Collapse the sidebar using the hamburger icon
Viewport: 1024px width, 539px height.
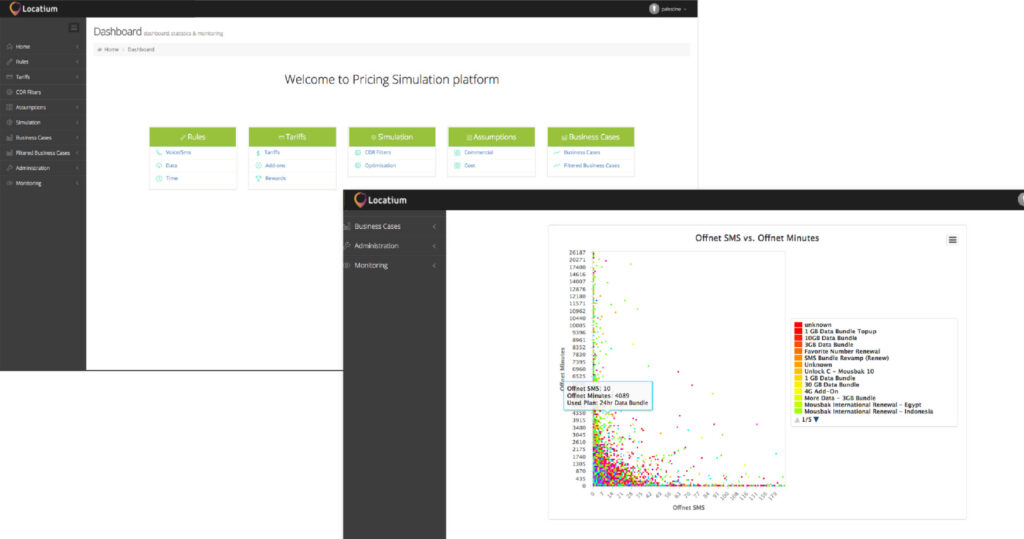73,27
